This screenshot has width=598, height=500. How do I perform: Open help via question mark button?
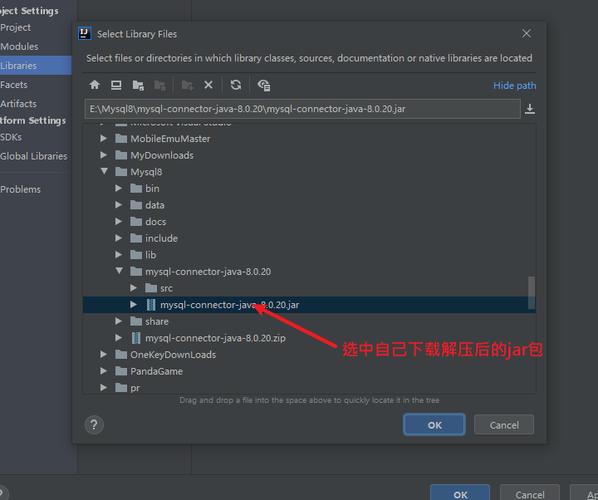[94, 424]
